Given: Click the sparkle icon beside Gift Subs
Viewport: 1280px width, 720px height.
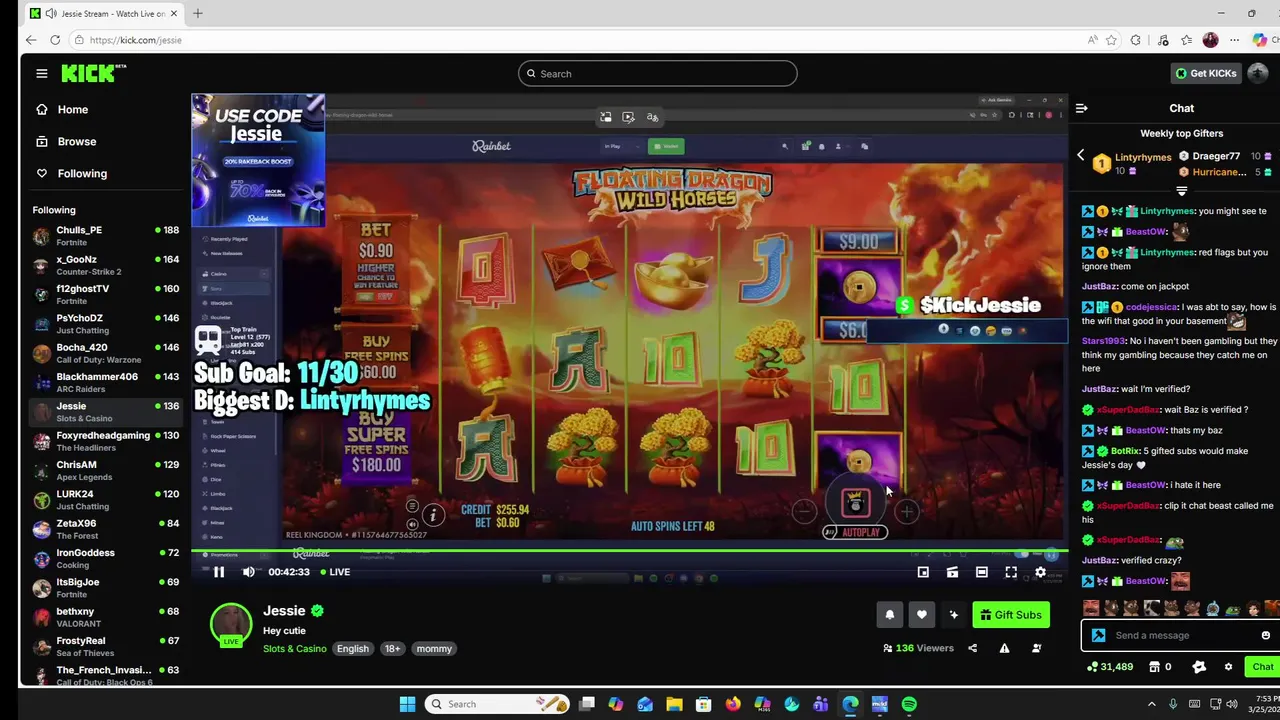Looking at the screenshot, I should 954,615.
